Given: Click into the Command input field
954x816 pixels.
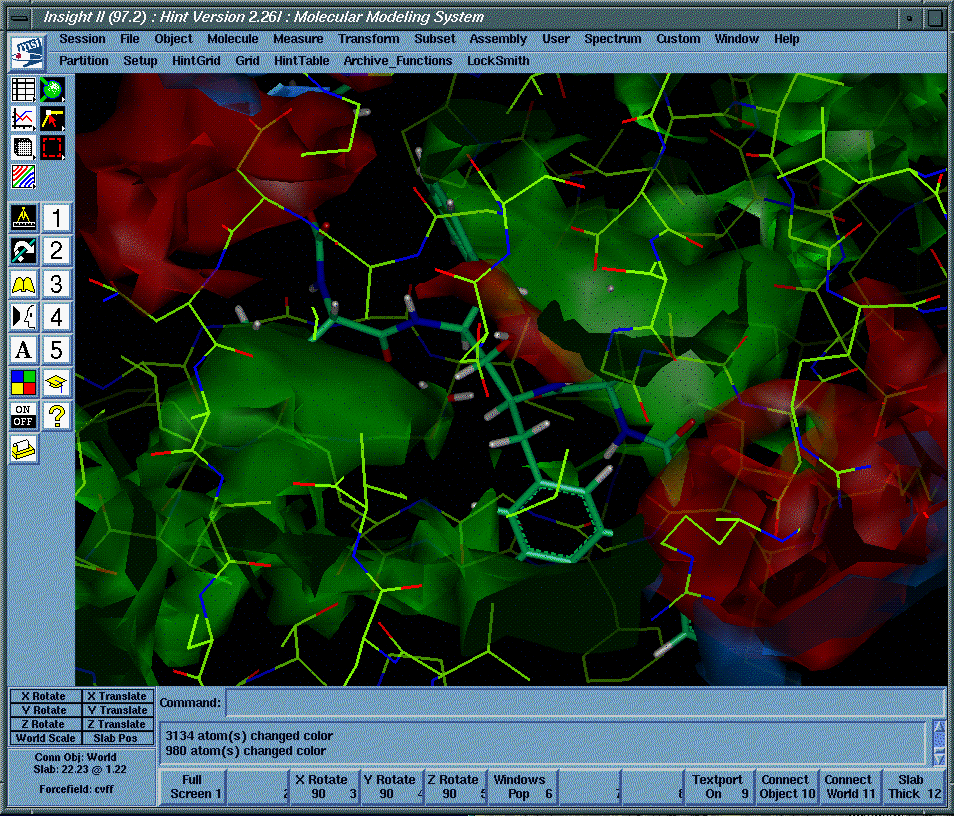Looking at the screenshot, I should [584, 703].
